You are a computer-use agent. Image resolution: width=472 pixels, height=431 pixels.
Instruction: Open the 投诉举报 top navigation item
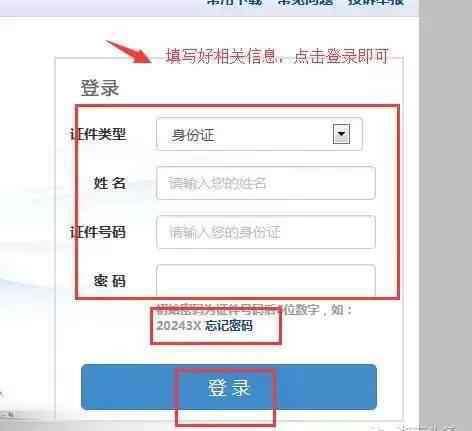[x=376, y=3]
